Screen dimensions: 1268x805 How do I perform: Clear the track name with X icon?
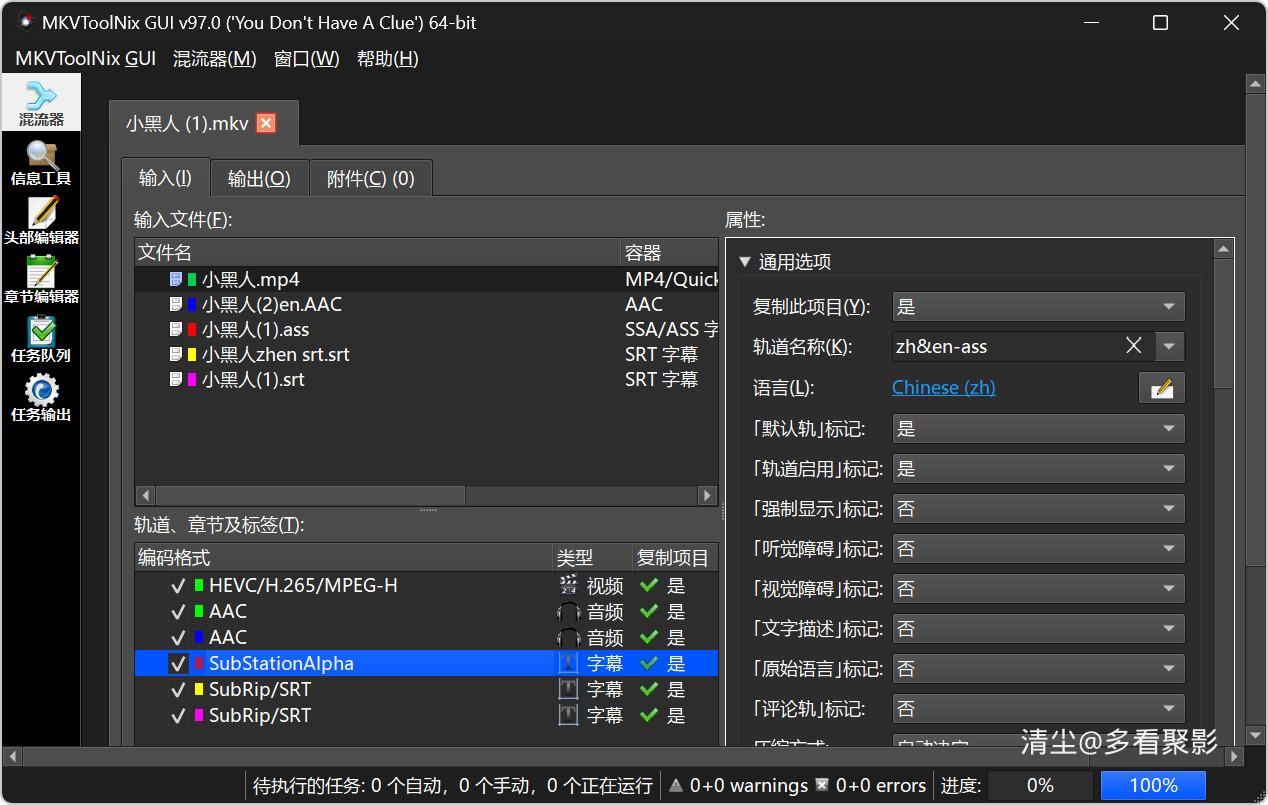pyautogui.click(x=1133, y=346)
